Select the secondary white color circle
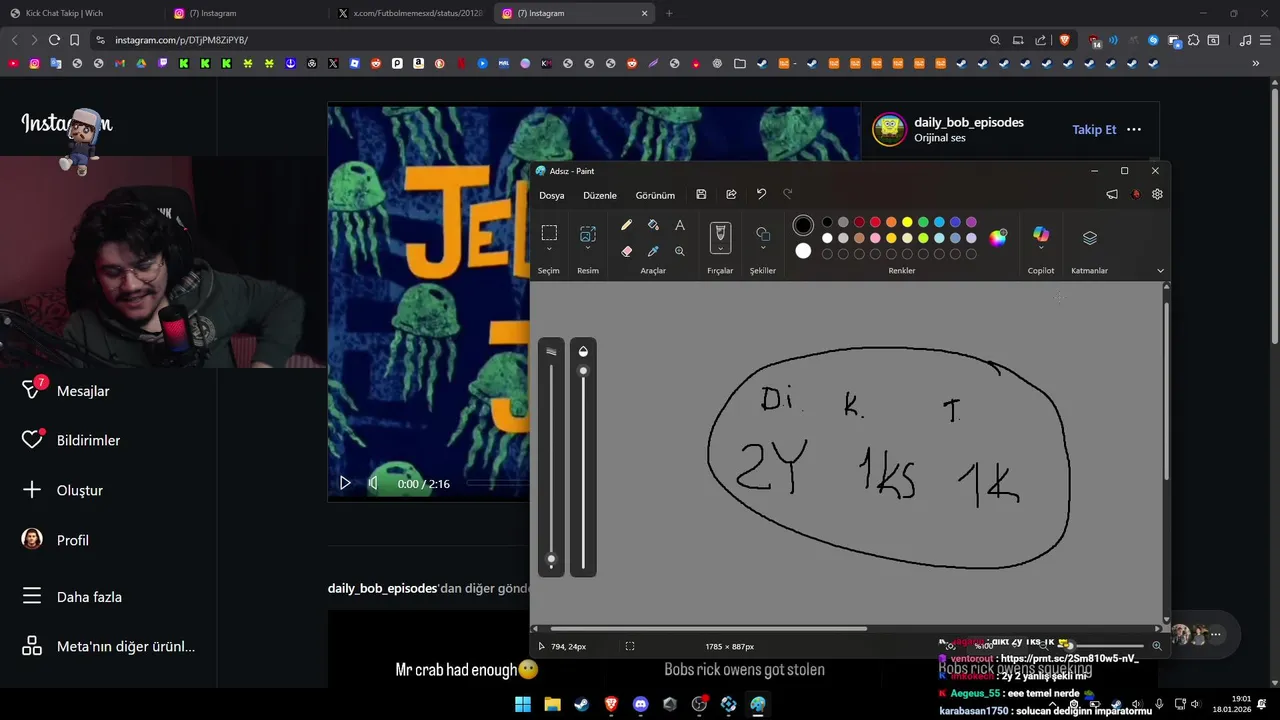The height and width of the screenshot is (720, 1280). pos(803,251)
